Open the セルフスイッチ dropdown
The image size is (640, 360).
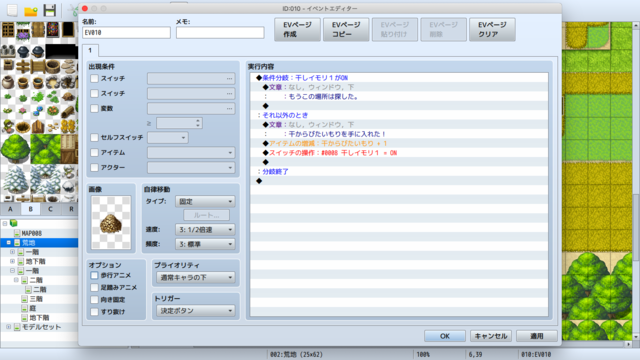pos(168,138)
